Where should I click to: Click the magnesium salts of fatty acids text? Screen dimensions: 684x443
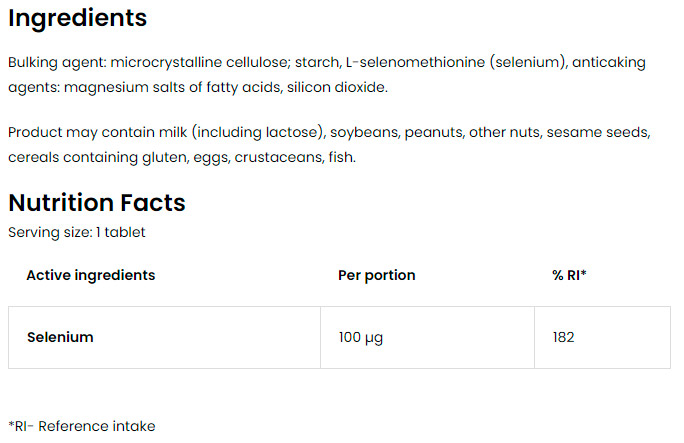tap(173, 88)
